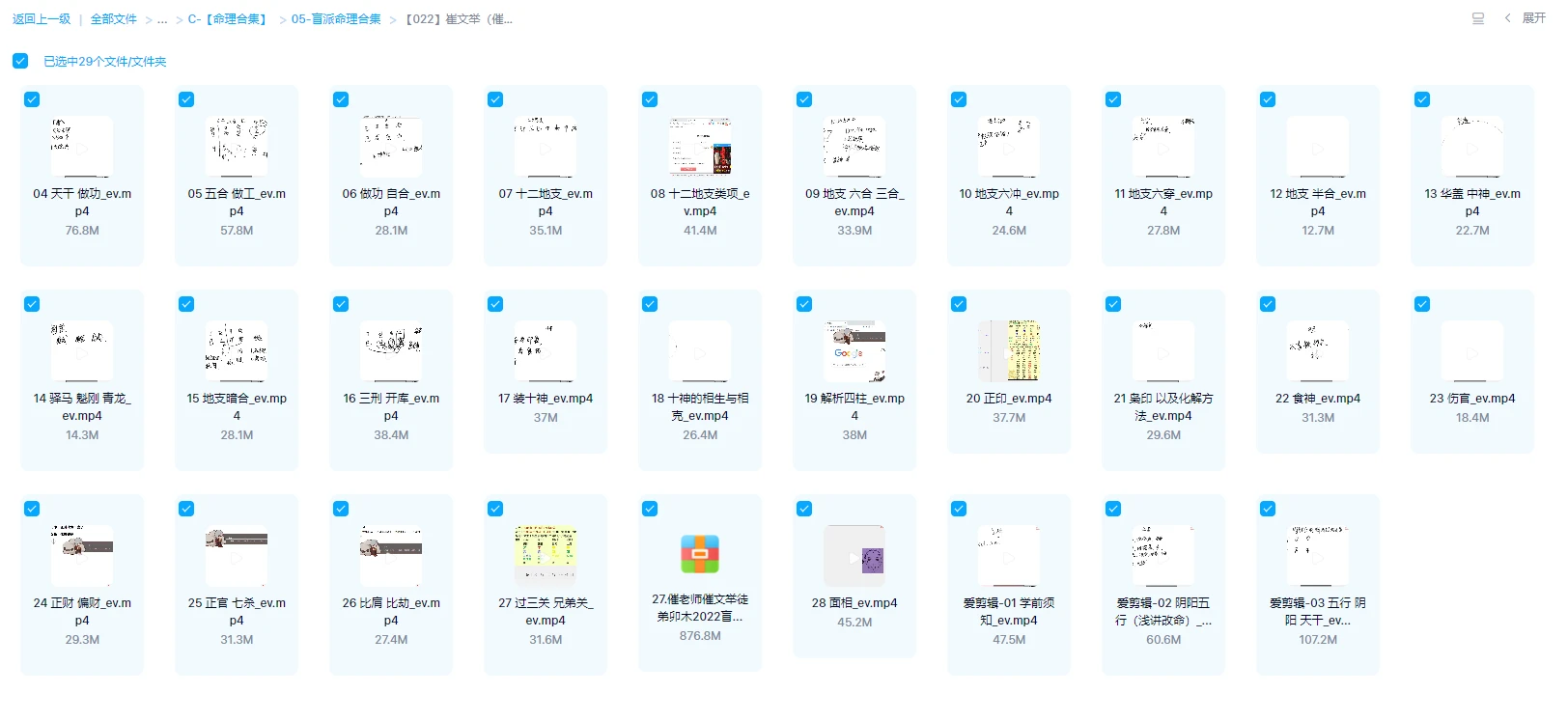1568x721 pixels.
Task: Open 25 正官 七杀 video thumbnail
Action: 237,556
